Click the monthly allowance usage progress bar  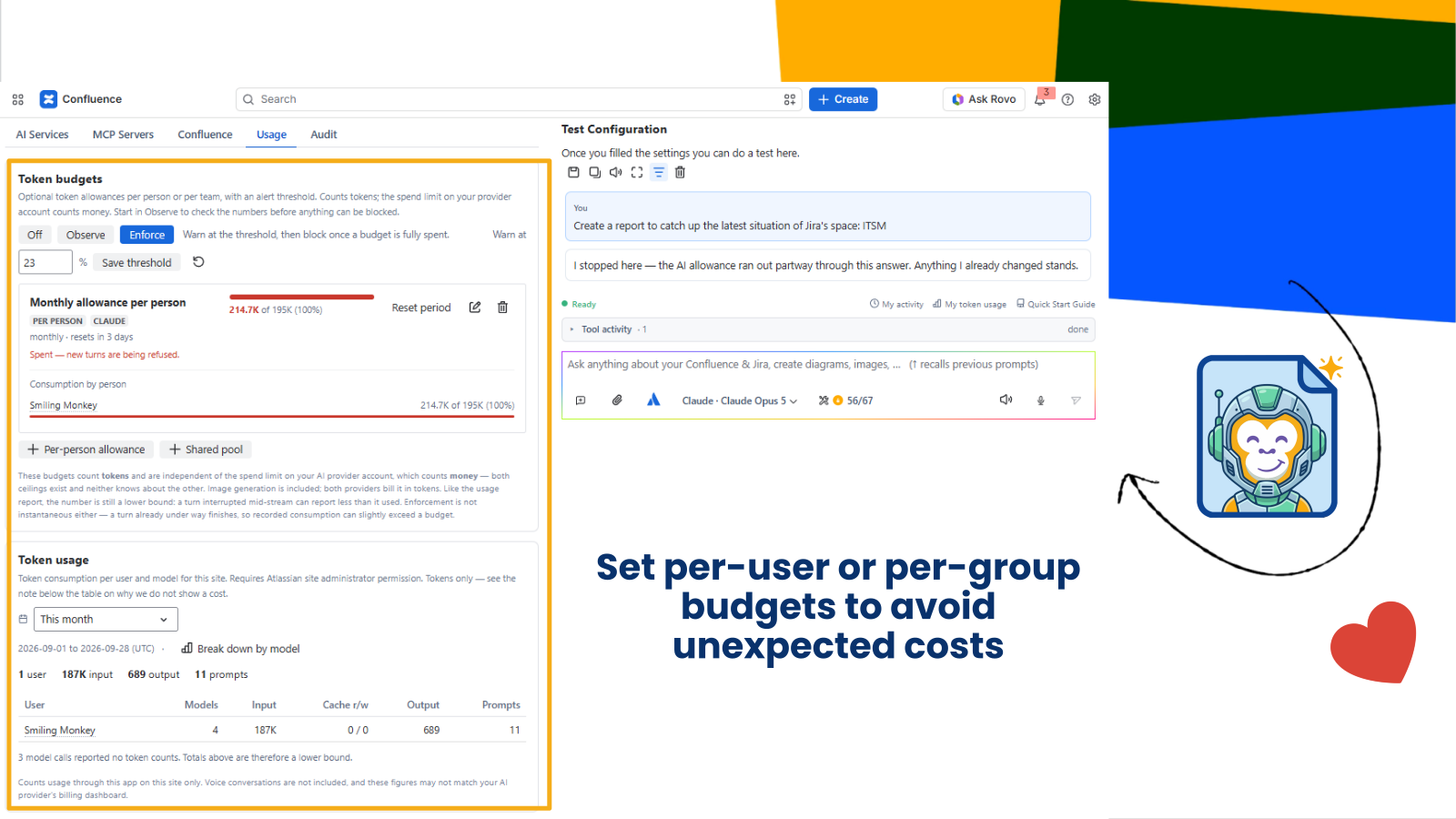[x=302, y=297]
